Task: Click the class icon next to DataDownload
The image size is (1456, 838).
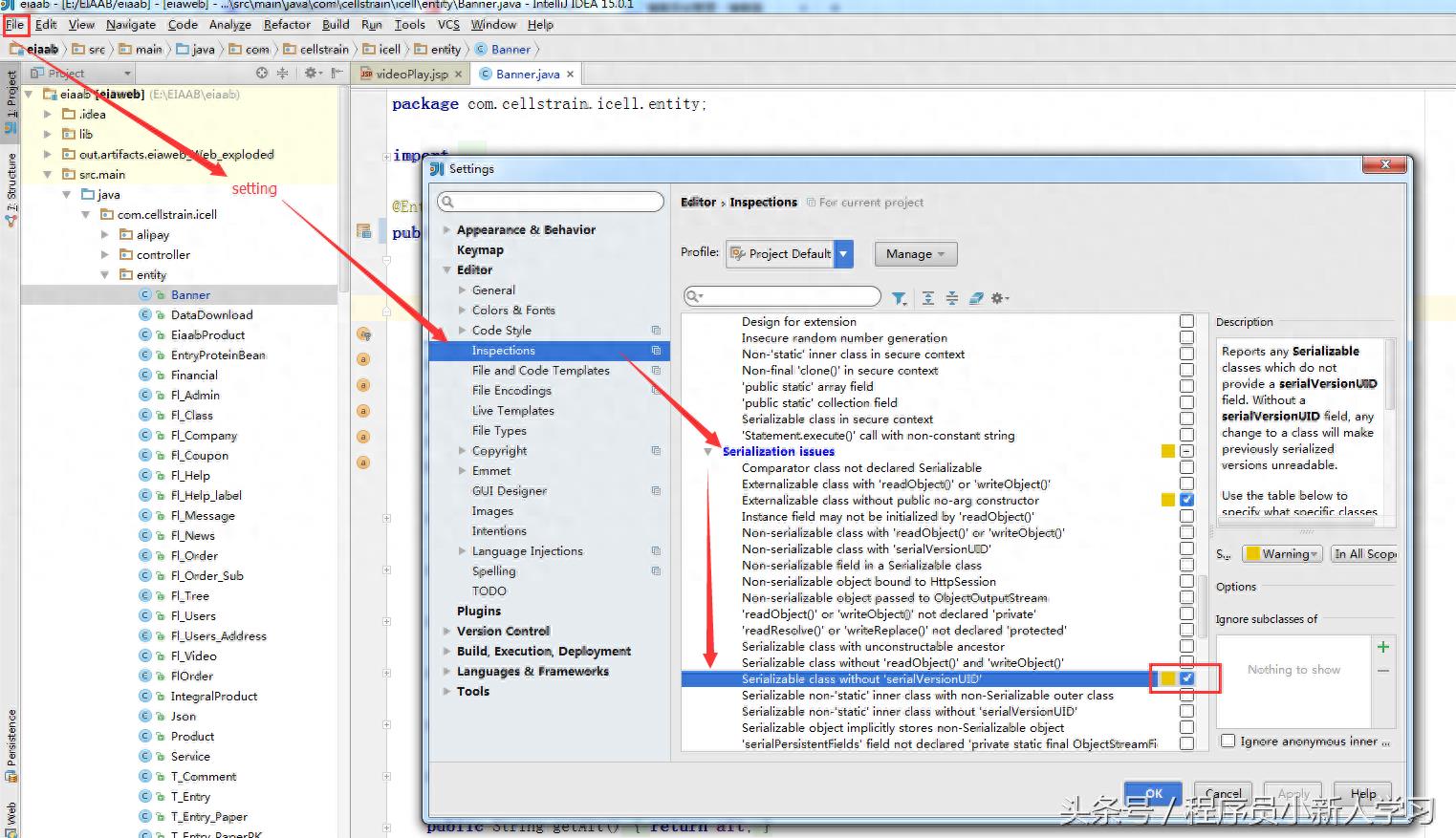Action: [145, 314]
